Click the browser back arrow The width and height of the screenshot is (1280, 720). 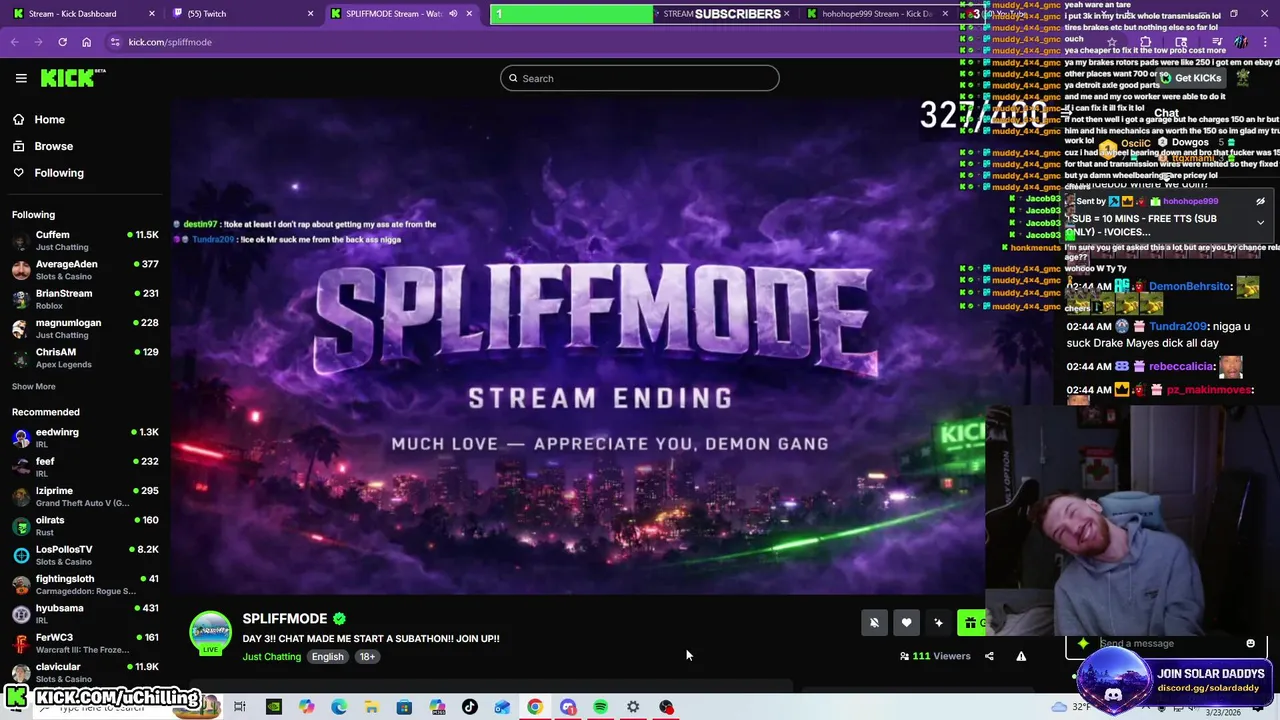click(x=14, y=42)
